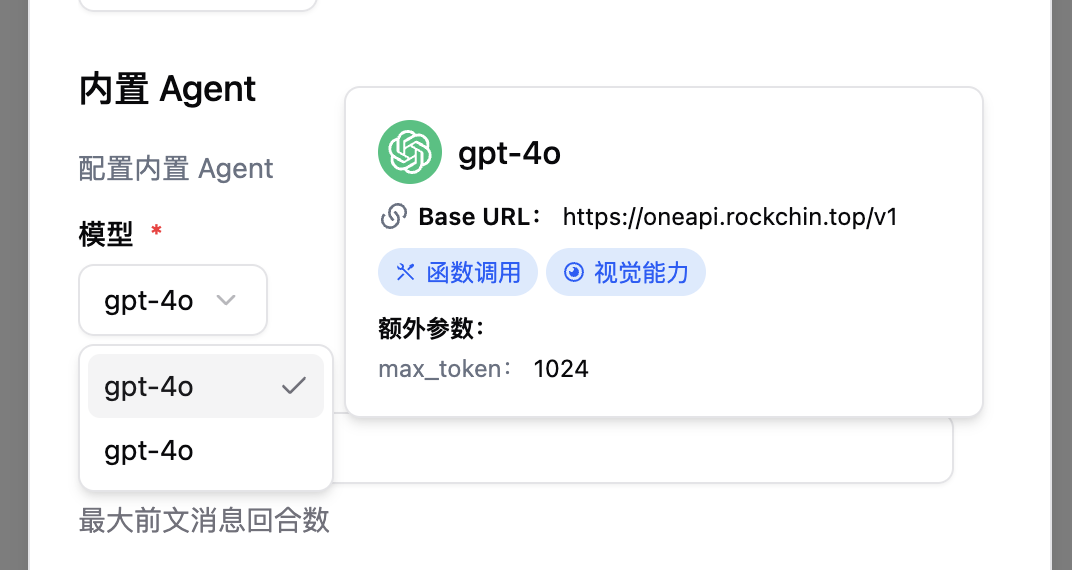Image resolution: width=1072 pixels, height=570 pixels.
Task: Click the chevron arrow in the 模型 selector
Action: click(x=227, y=300)
